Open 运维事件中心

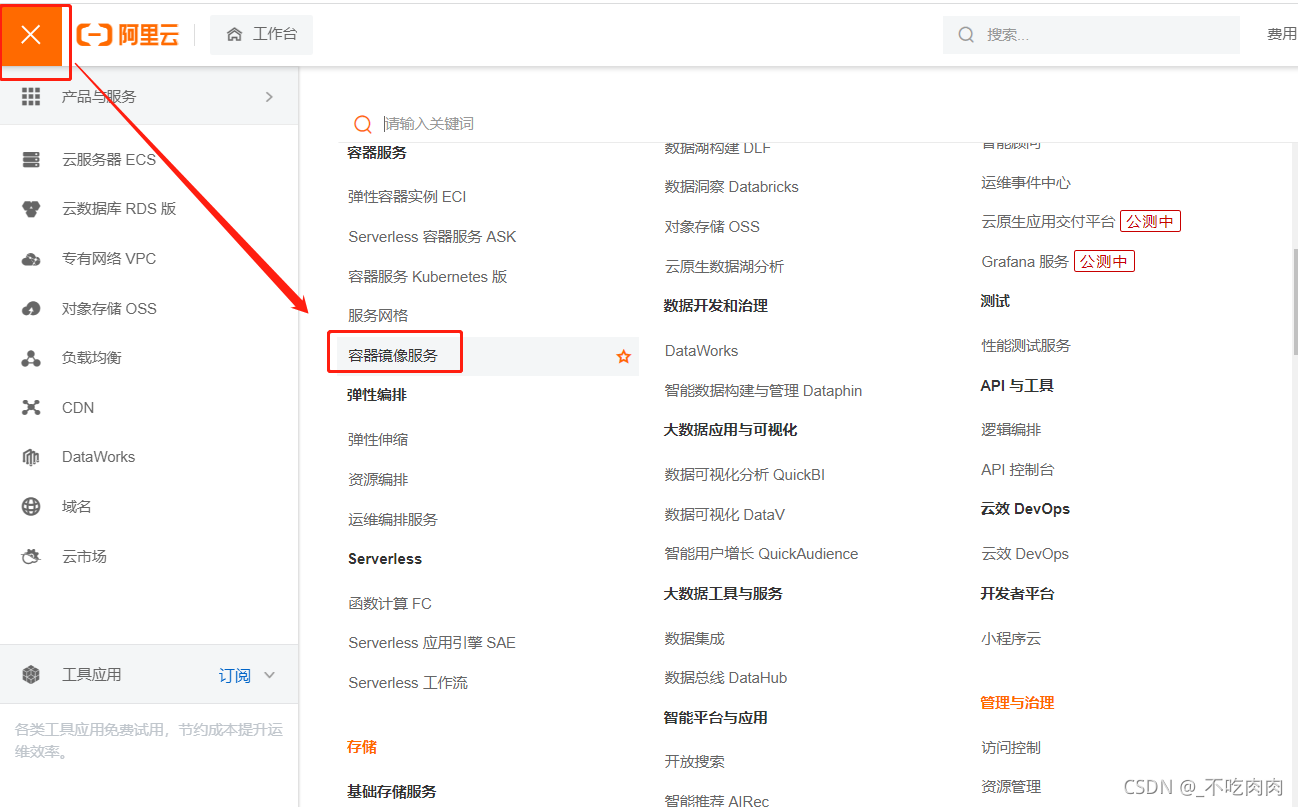click(x=1026, y=183)
